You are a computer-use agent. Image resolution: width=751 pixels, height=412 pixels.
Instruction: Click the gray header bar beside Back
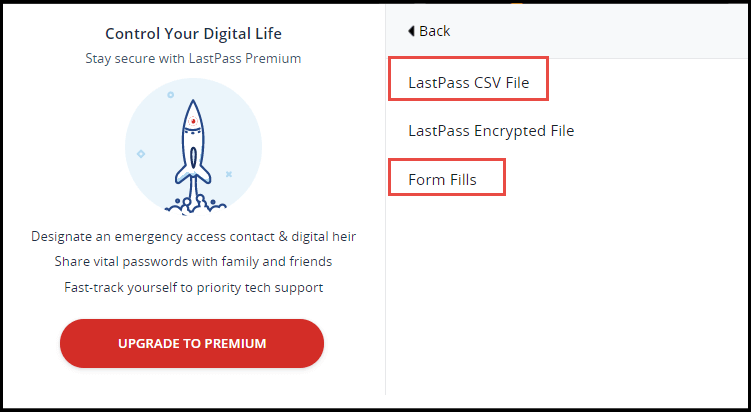pyautogui.click(x=599, y=32)
